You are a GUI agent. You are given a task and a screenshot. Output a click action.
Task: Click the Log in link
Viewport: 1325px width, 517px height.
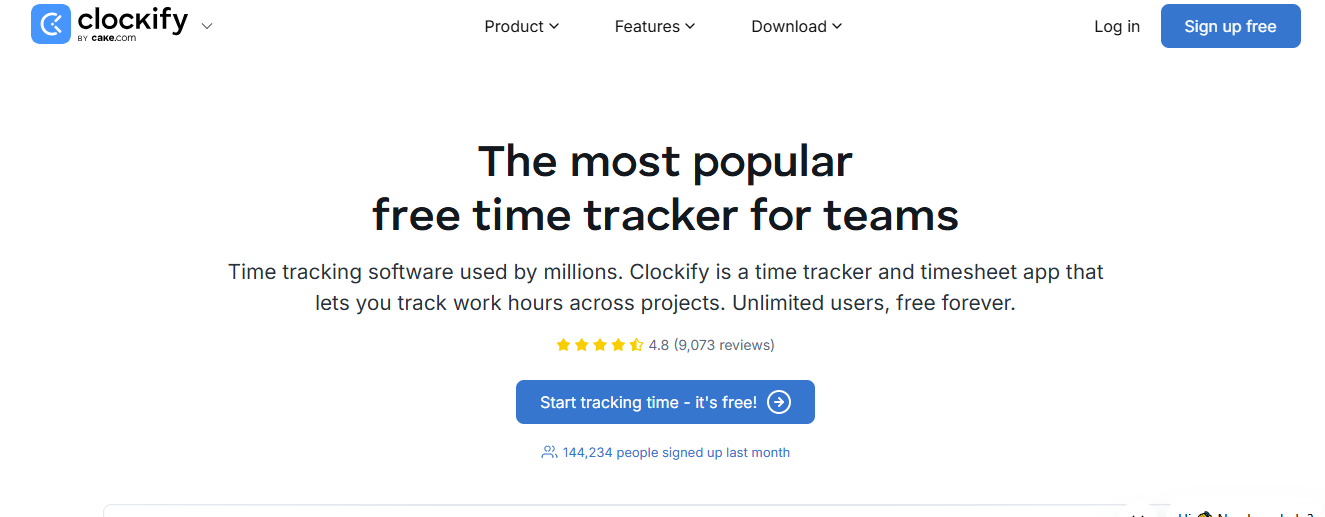coord(1117,26)
